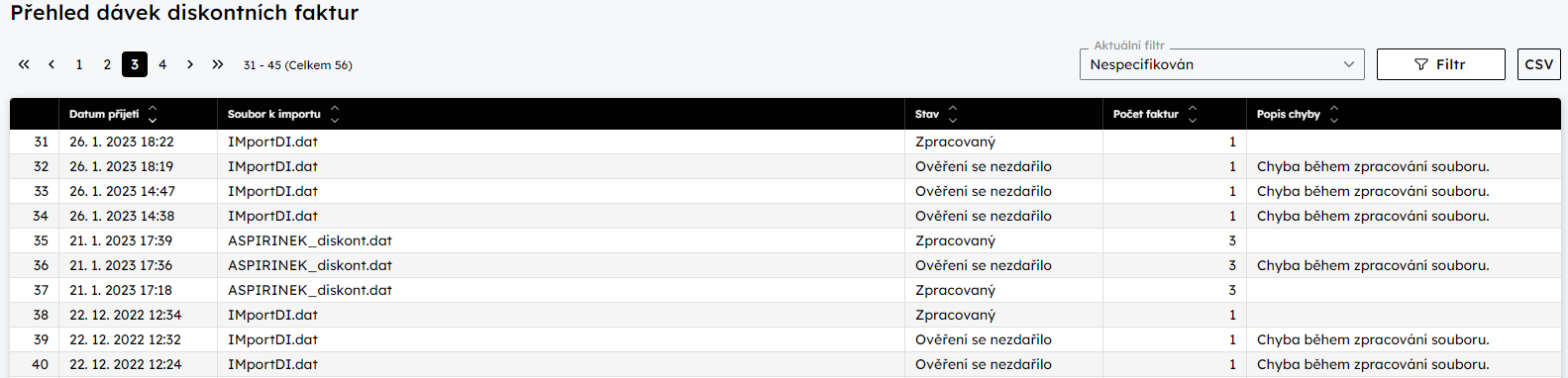Open the Filtr button
1568x378 pixels.
click(x=1440, y=64)
